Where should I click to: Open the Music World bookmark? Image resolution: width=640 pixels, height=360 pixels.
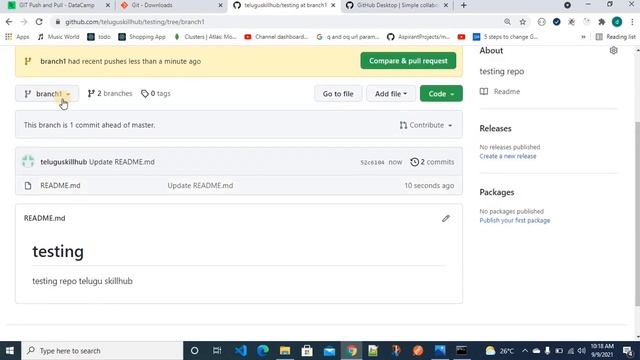[59, 37]
